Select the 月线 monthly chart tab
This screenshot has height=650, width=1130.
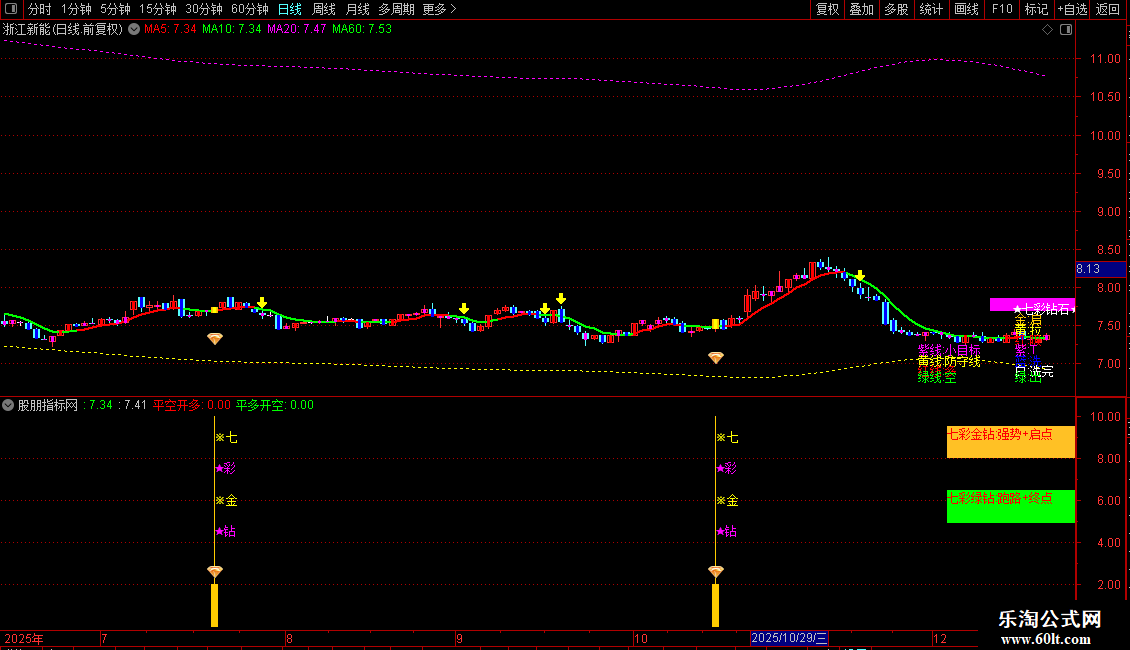(x=357, y=9)
